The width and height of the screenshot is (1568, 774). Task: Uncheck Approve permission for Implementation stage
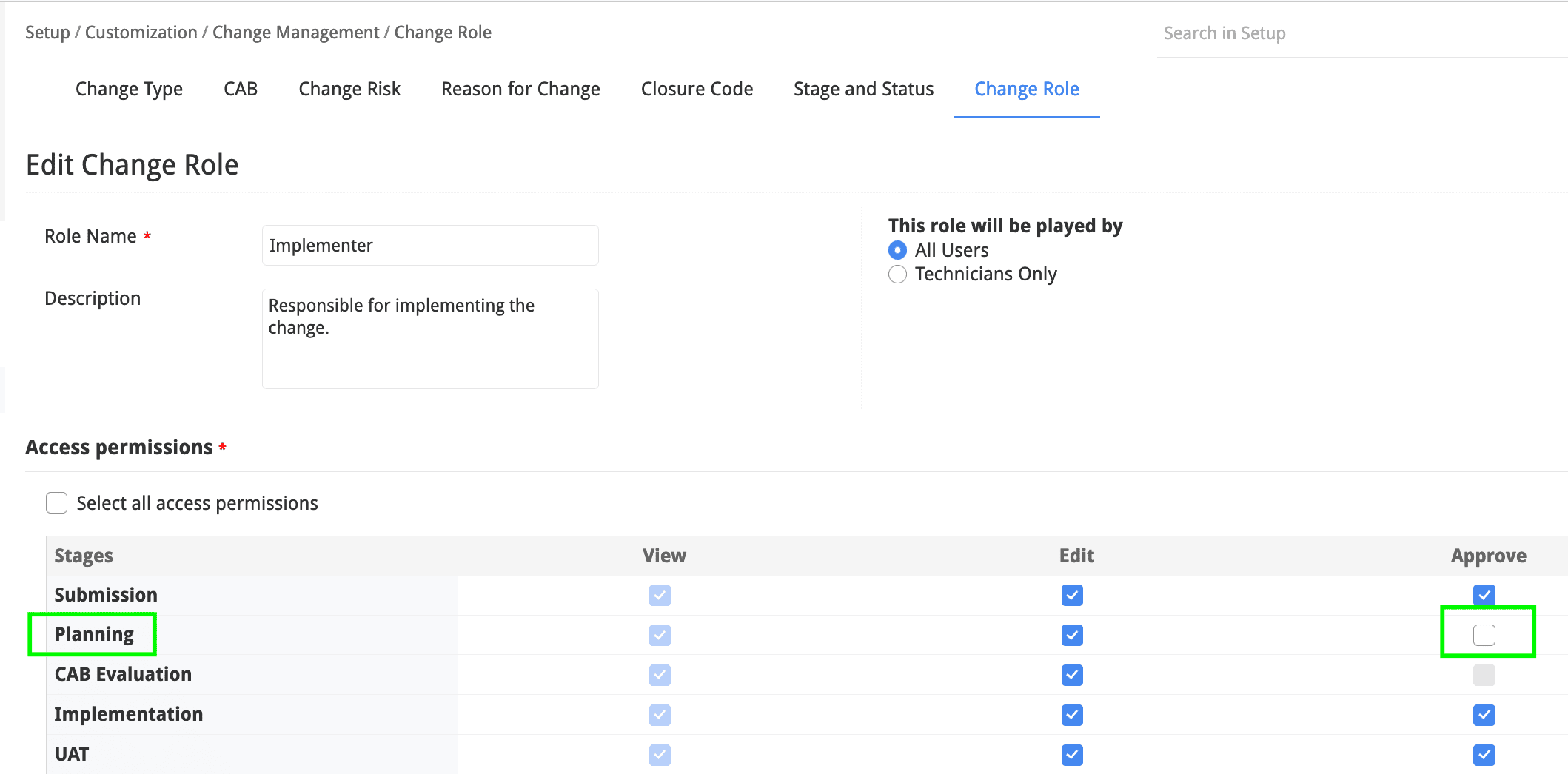coord(1484,715)
